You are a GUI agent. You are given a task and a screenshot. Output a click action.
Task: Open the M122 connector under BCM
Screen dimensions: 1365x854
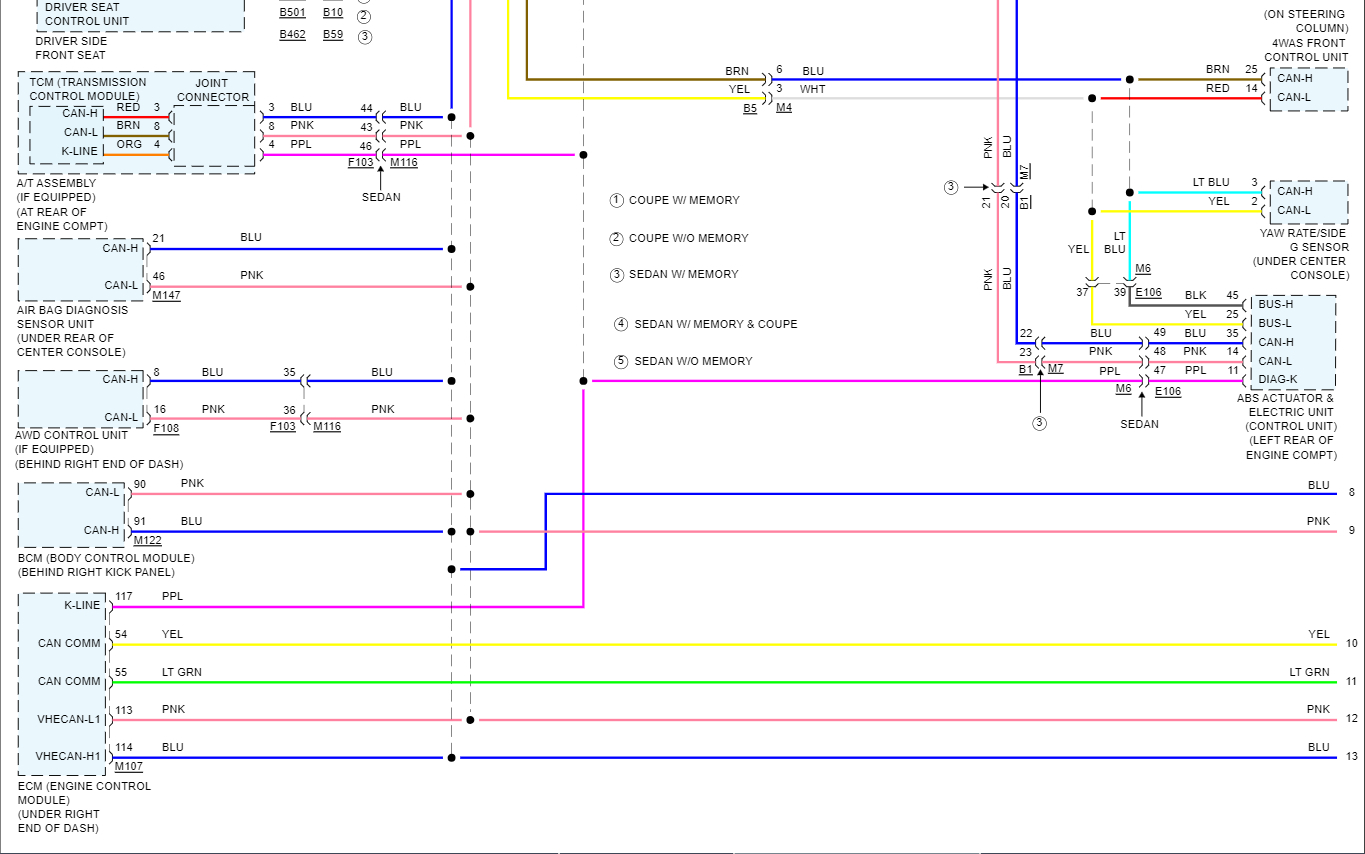pyautogui.click(x=147, y=541)
